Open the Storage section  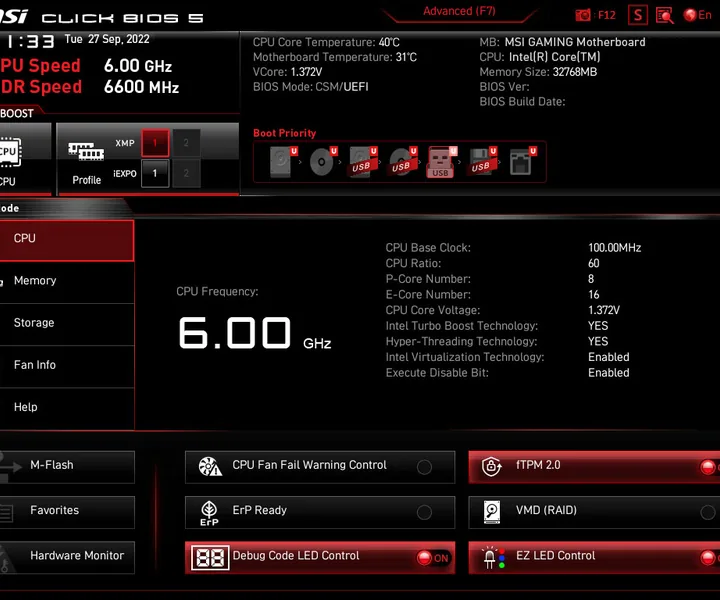point(67,323)
